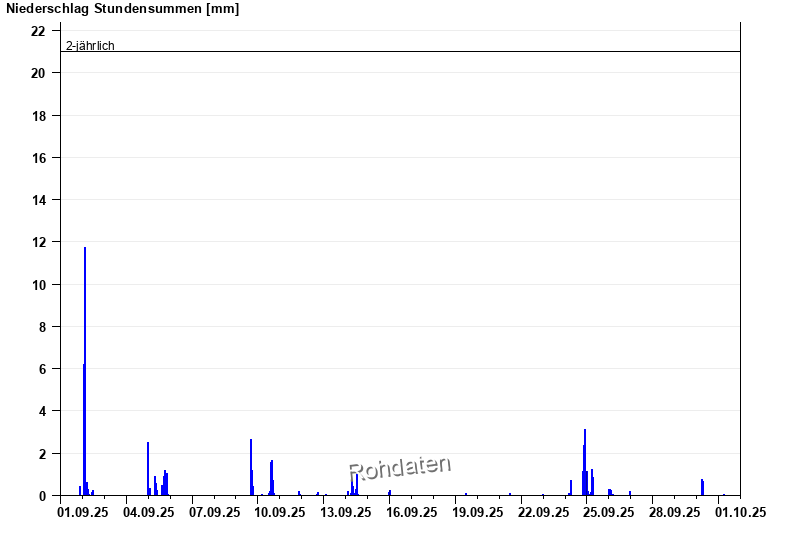The height and width of the screenshot is (550, 800).
Task: Select the 25.09.25 date label
Action: pos(609,512)
